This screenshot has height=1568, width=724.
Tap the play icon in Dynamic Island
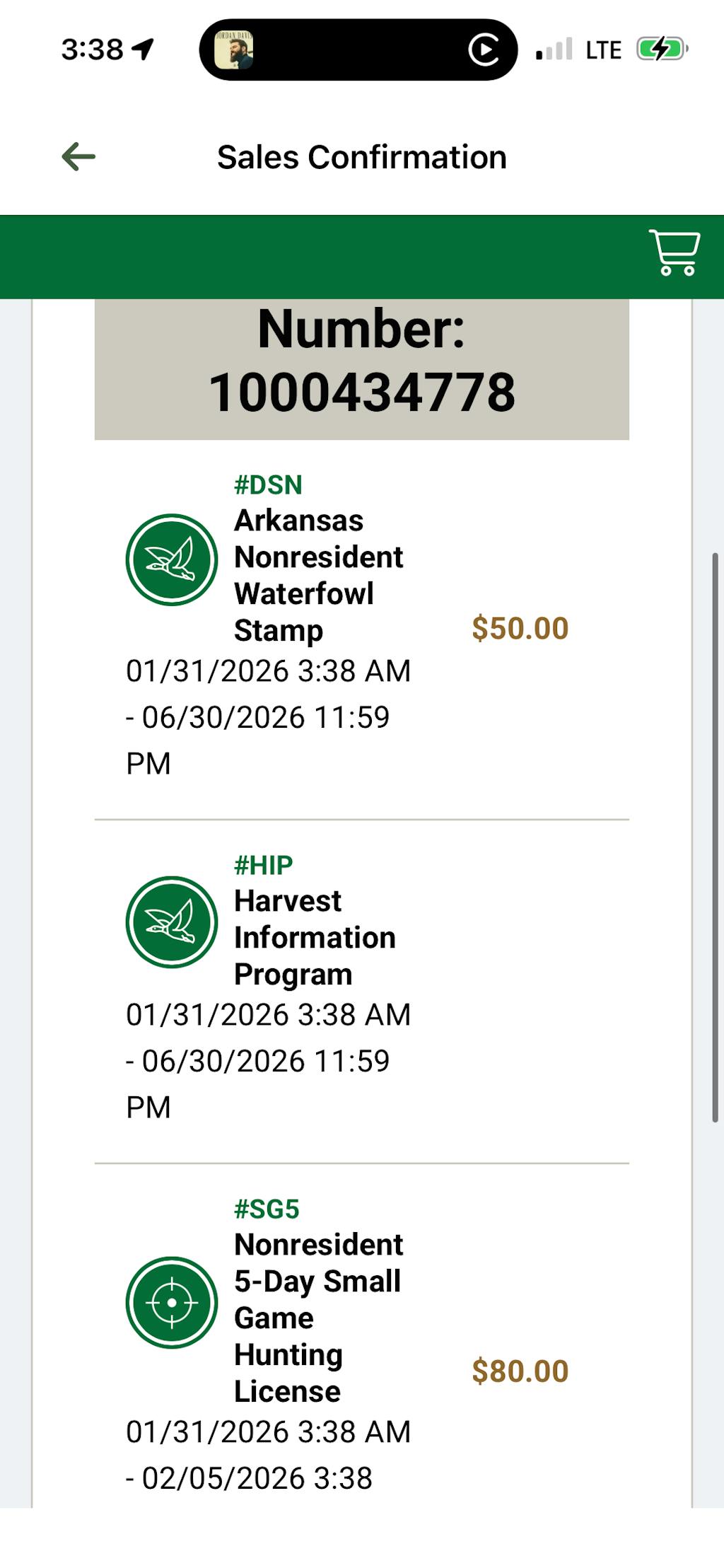(x=484, y=50)
